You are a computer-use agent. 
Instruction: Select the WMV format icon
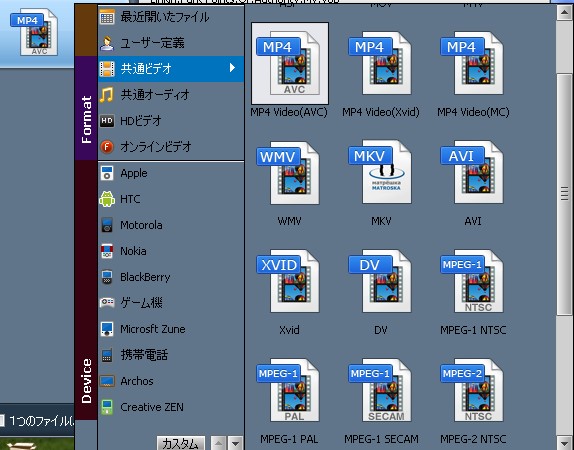pyautogui.click(x=288, y=173)
